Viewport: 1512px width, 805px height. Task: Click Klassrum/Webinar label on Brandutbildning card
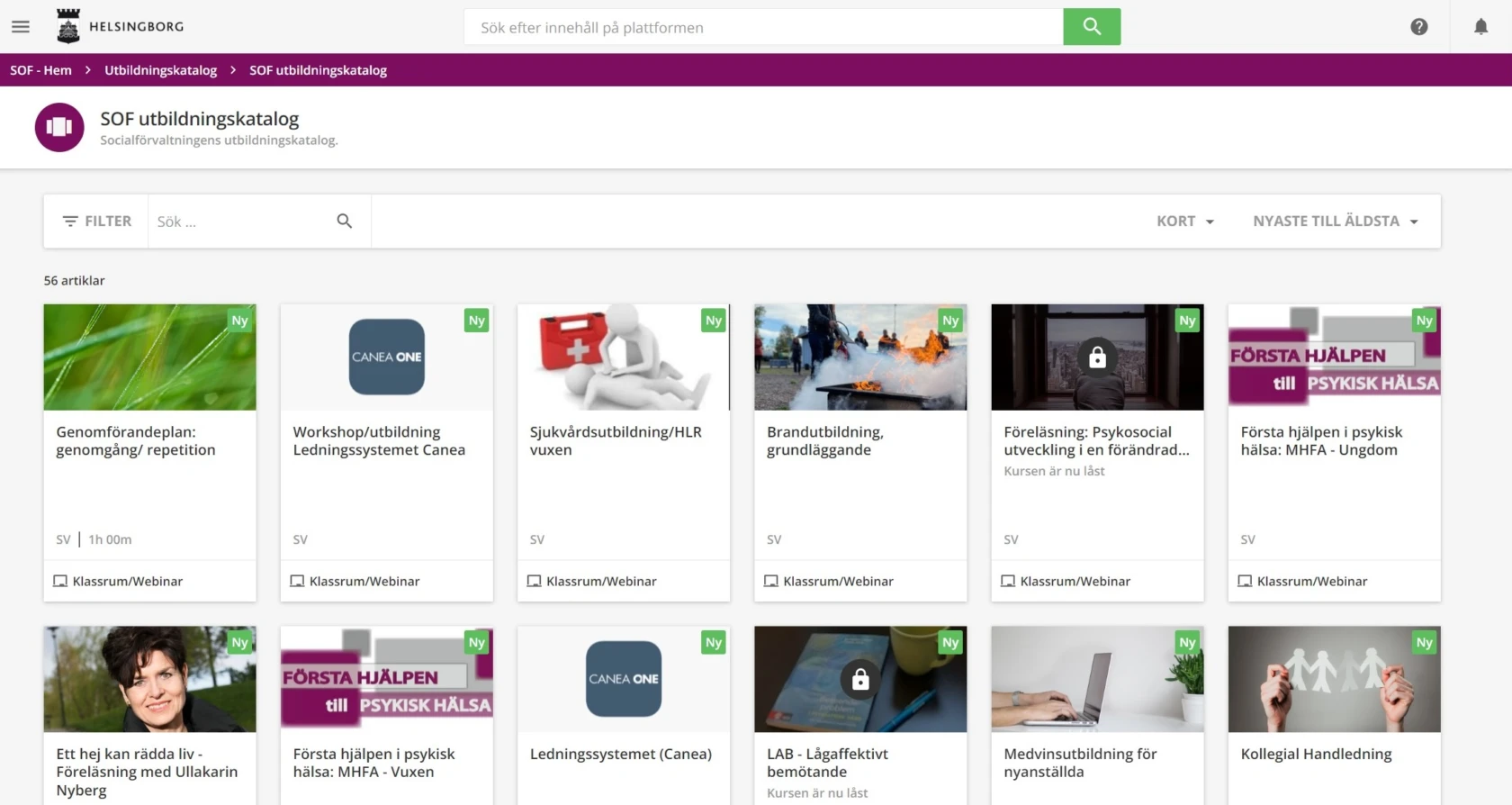(838, 582)
